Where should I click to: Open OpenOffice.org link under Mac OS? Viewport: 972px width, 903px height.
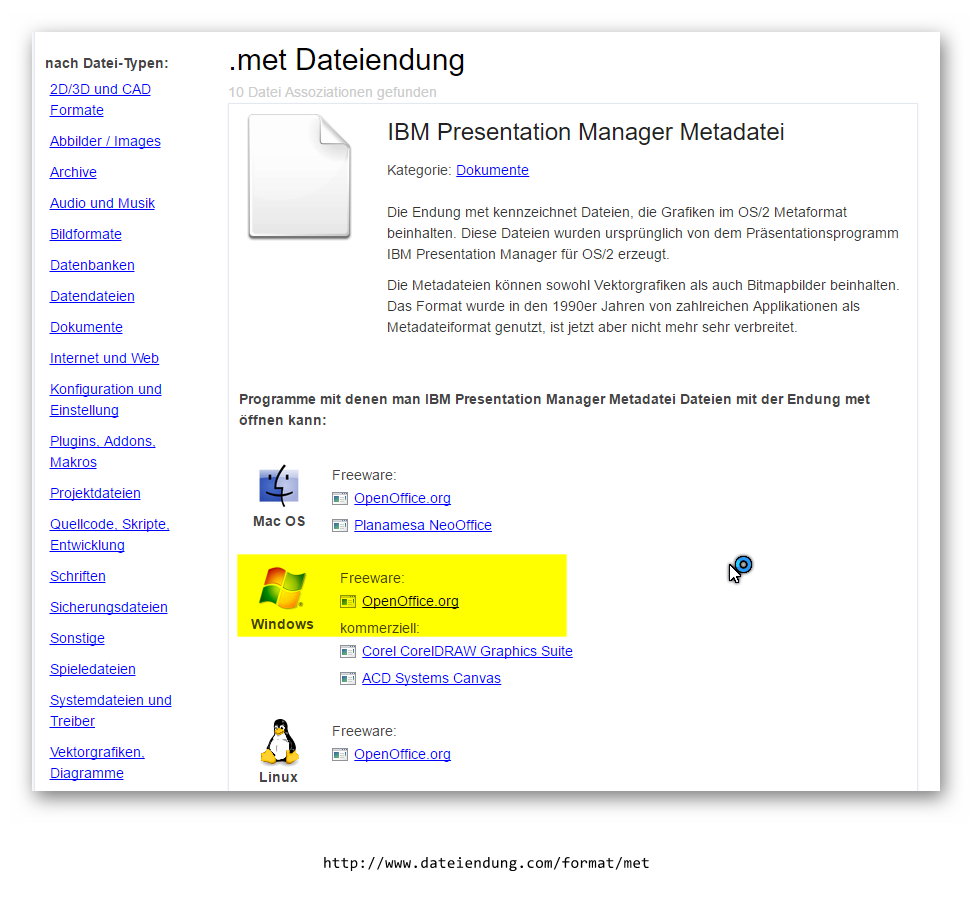[x=402, y=498]
